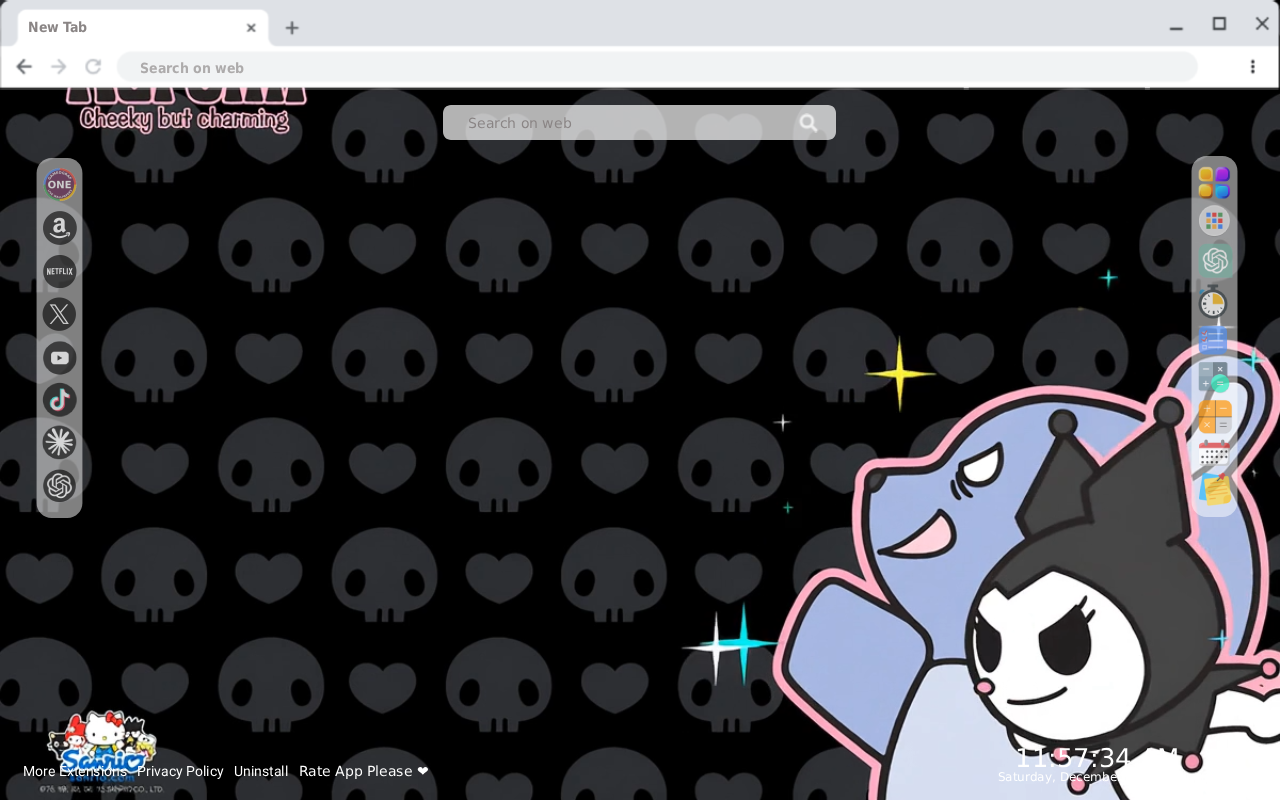Launch the TikTok shortcut icon
The width and height of the screenshot is (1280, 800).
click(59, 400)
